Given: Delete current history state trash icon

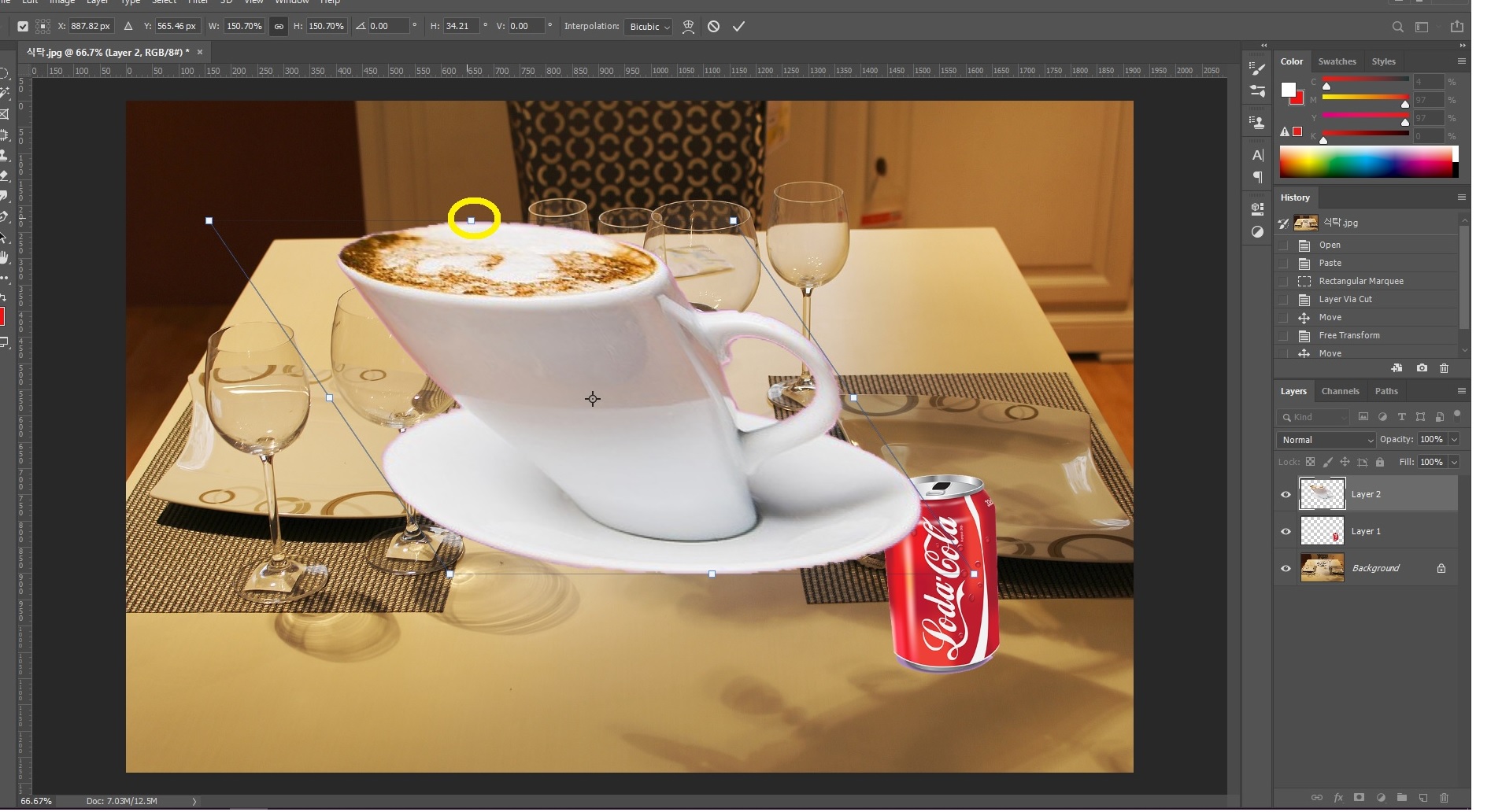Looking at the screenshot, I should (x=1444, y=367).
